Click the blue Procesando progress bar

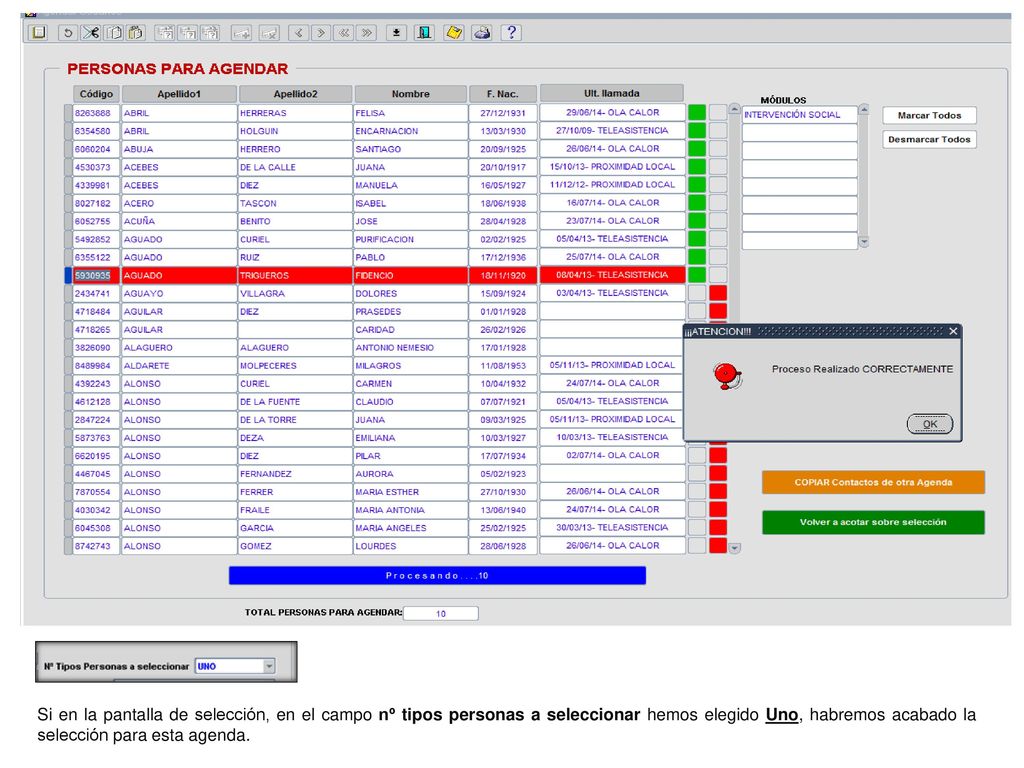pos(437,575)
